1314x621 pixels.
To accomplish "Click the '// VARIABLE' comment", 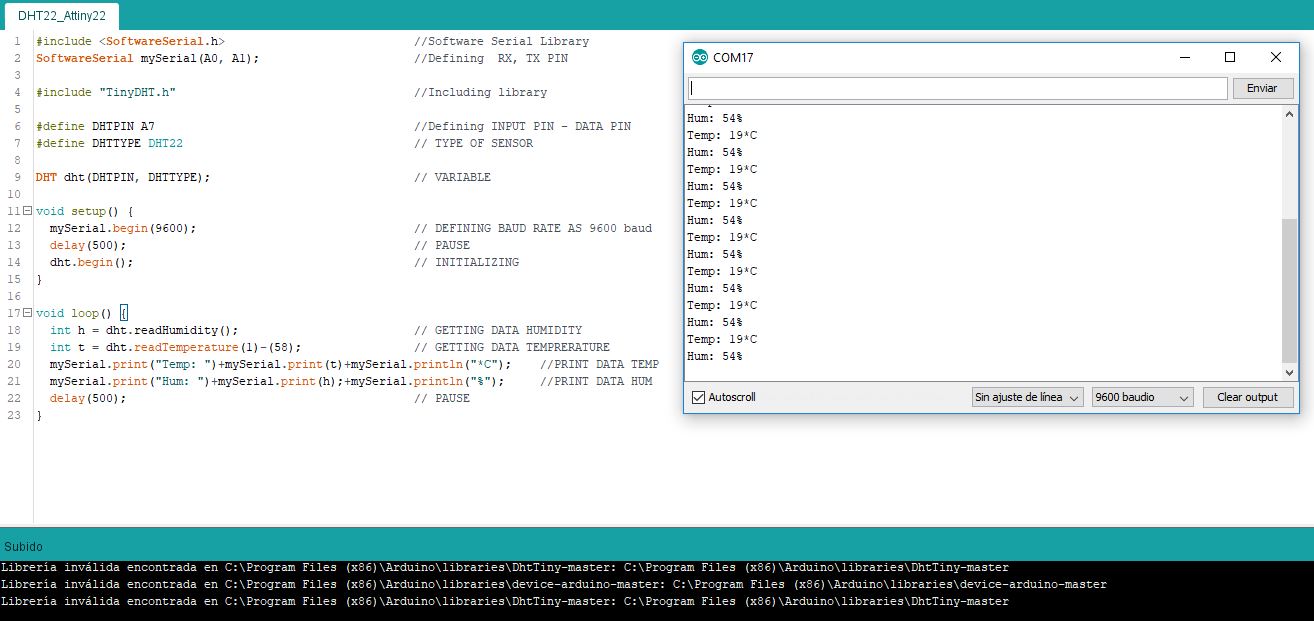I will (452, 178).
